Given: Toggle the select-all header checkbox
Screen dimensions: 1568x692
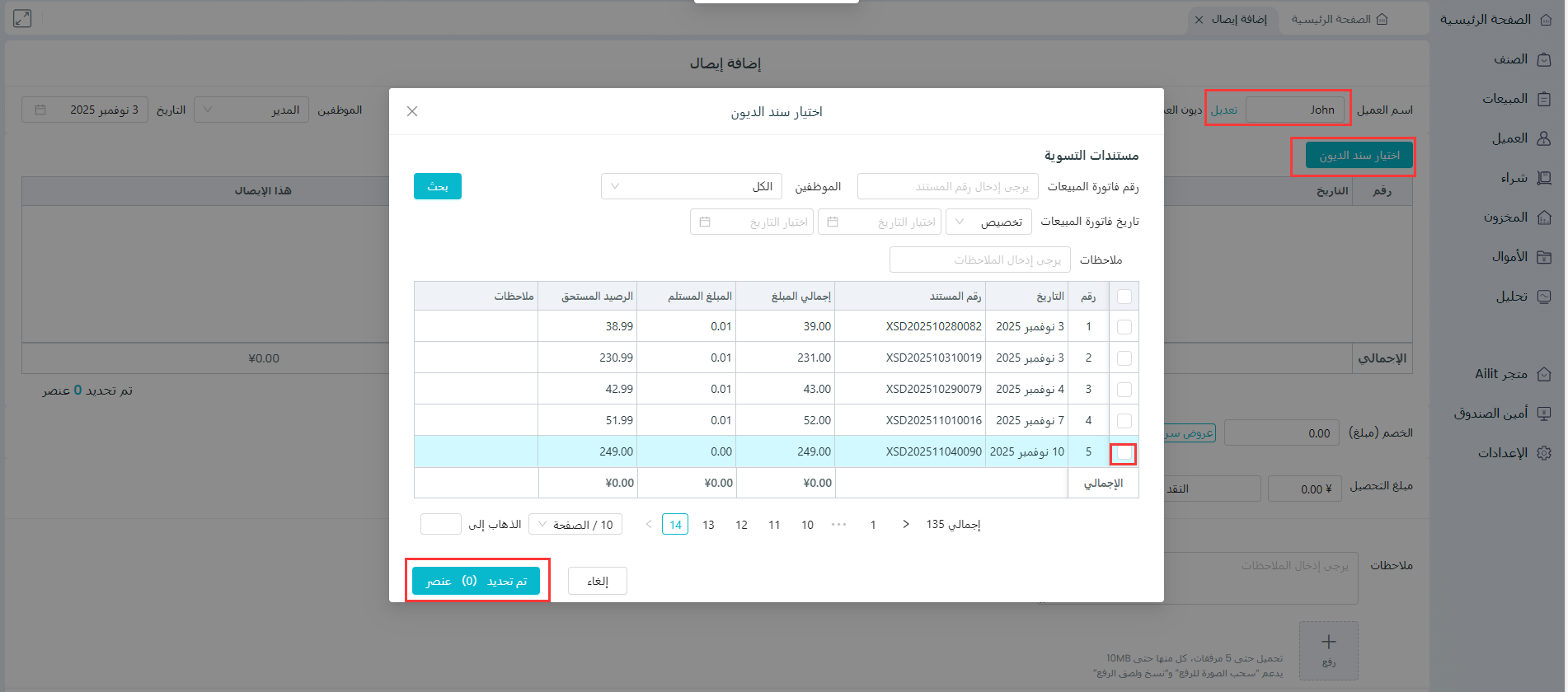Looking at the screenshot, I should click(1124, 296).
